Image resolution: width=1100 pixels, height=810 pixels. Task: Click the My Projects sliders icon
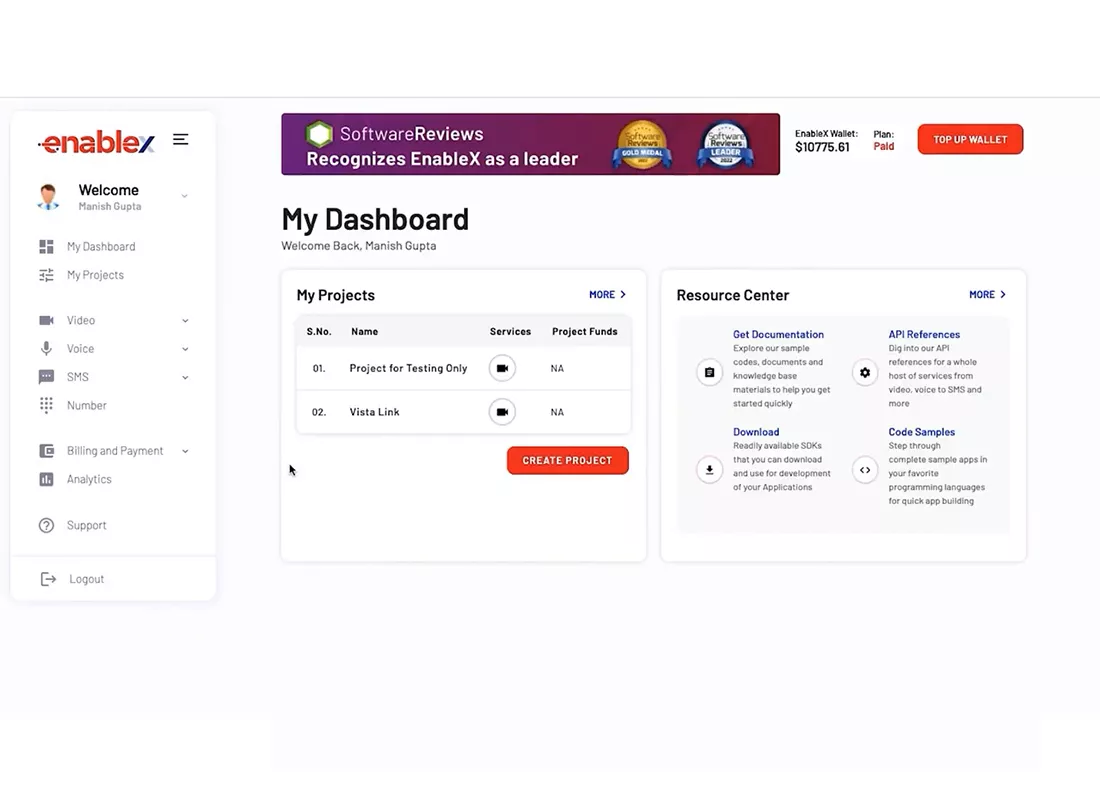click(46, 275)
